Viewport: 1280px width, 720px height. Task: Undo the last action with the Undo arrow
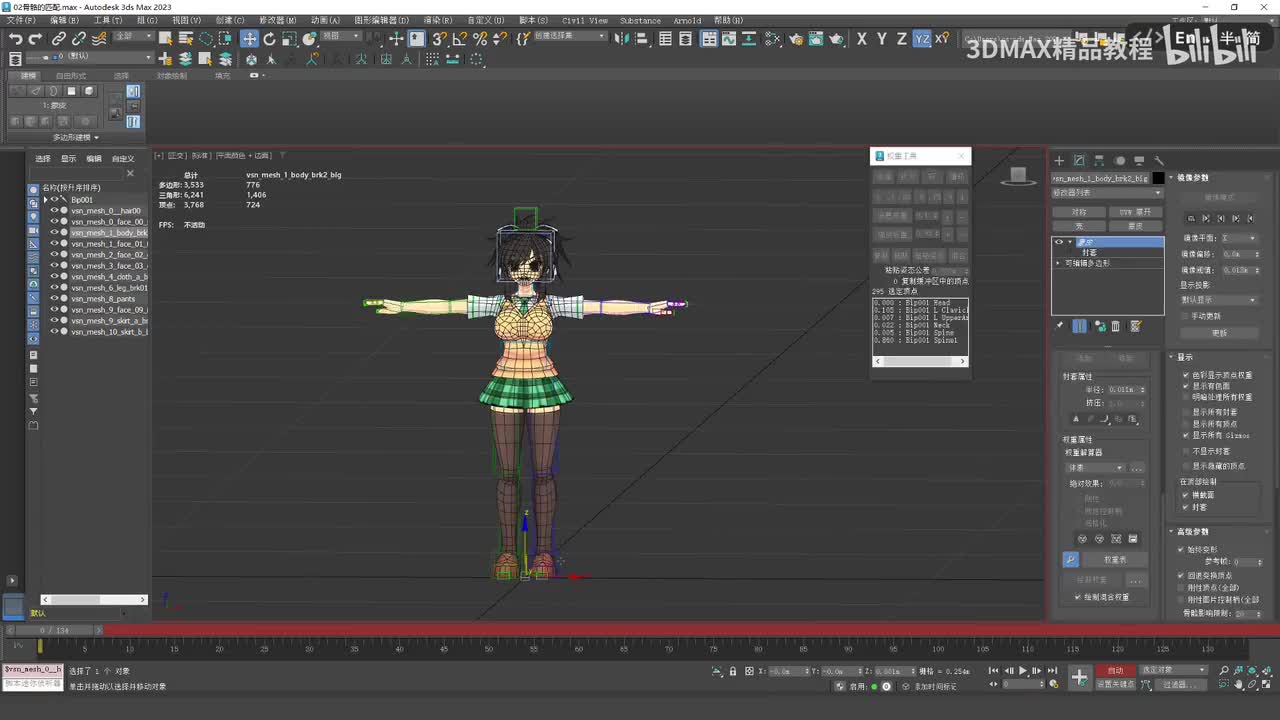pos(15,39)
